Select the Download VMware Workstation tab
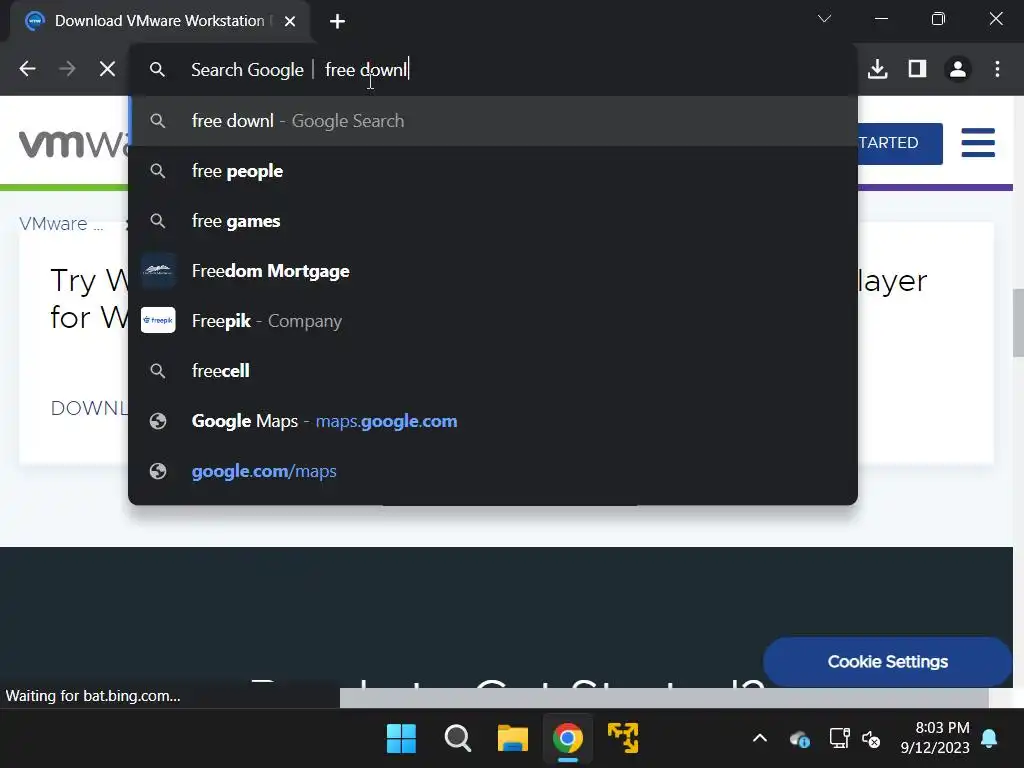1024x768 pixels. (x=159, y=22)
